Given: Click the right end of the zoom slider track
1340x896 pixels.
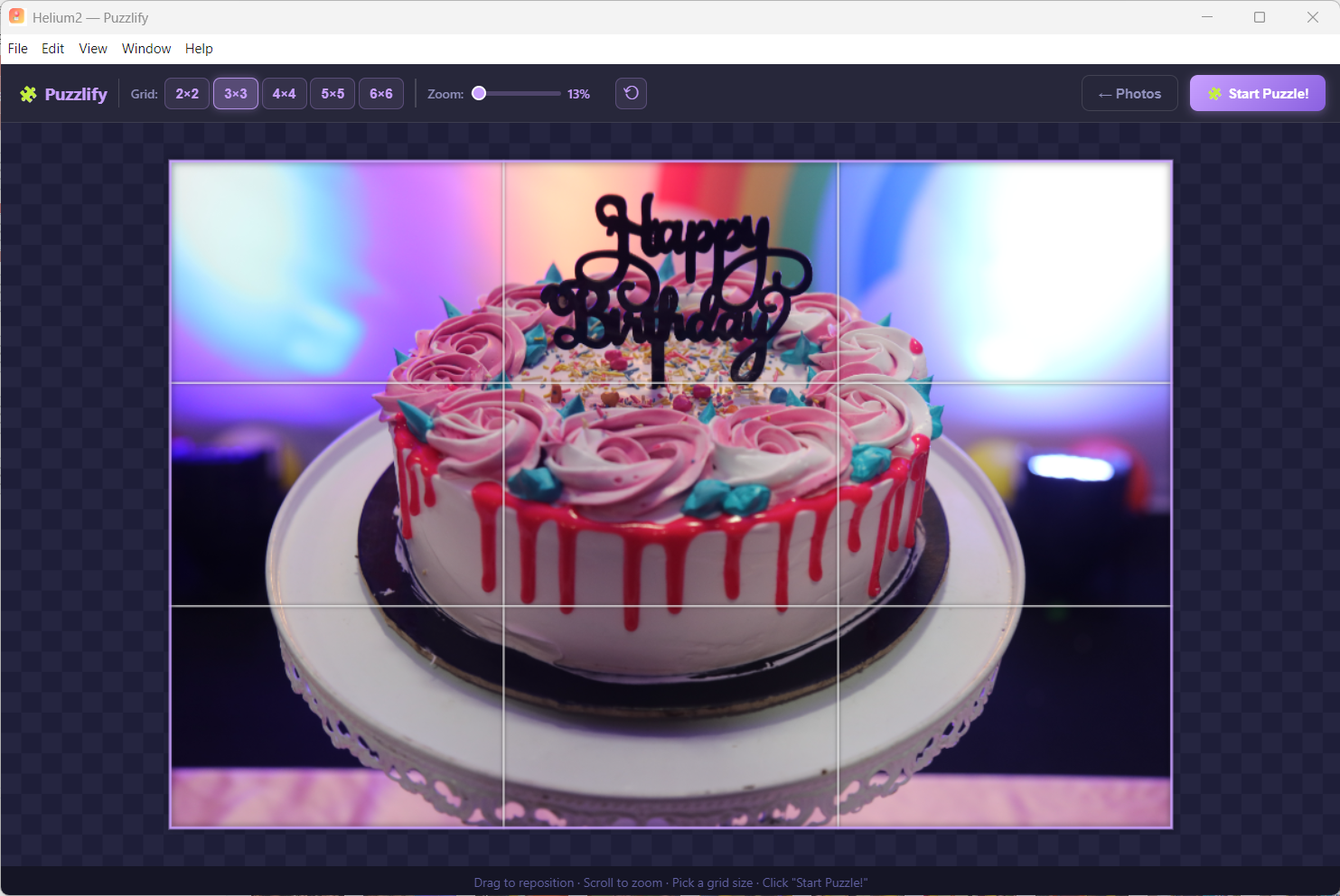Looking at the screenshot, I should tap(558, 93).
